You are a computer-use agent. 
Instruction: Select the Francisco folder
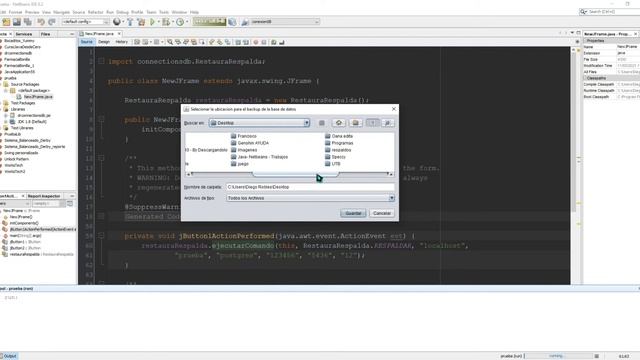tap(244, 136)
